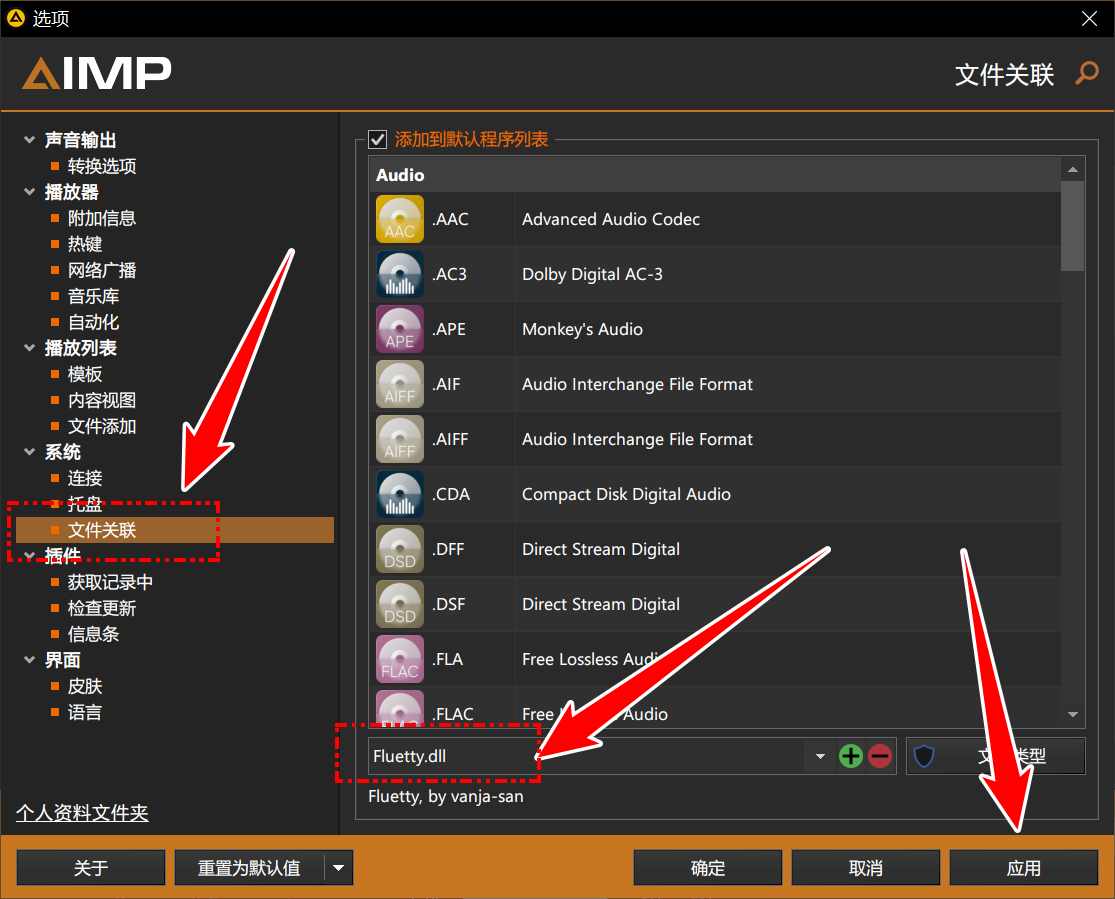
Task: Open 皮肤 settings page
Action: tap(85, 686)
